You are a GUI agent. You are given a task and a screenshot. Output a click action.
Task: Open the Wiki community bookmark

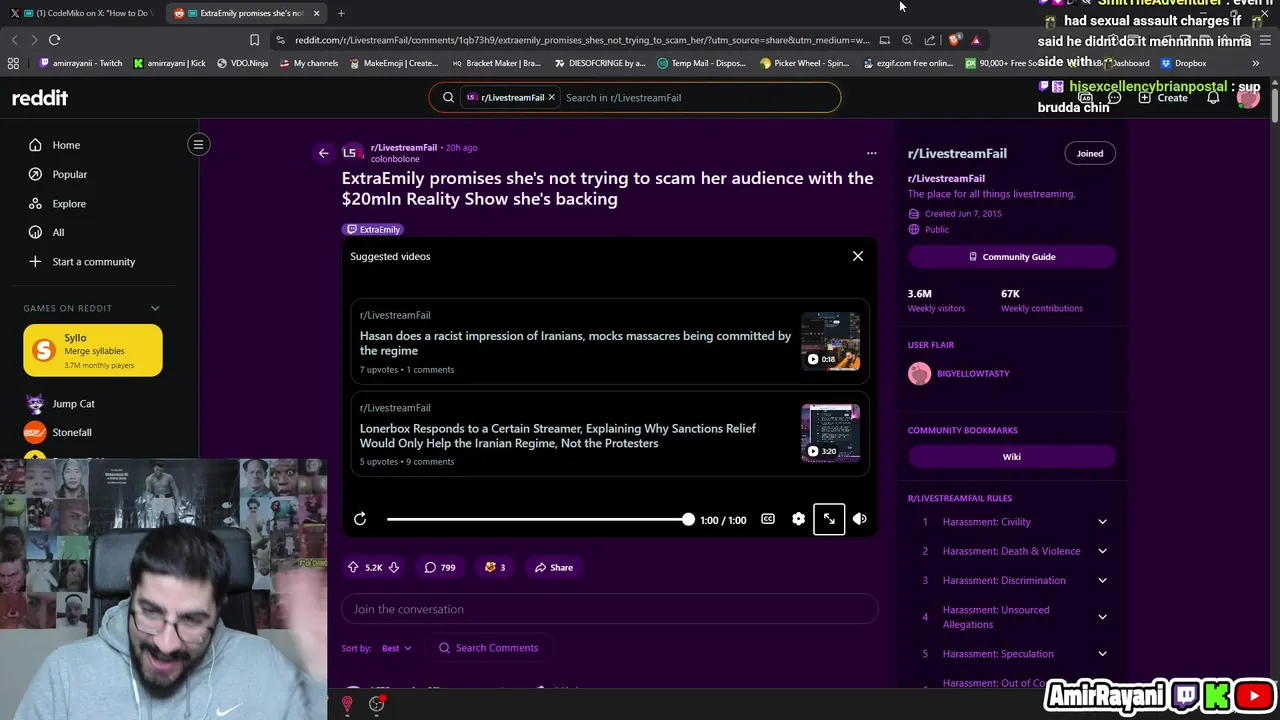(1011, 456)
